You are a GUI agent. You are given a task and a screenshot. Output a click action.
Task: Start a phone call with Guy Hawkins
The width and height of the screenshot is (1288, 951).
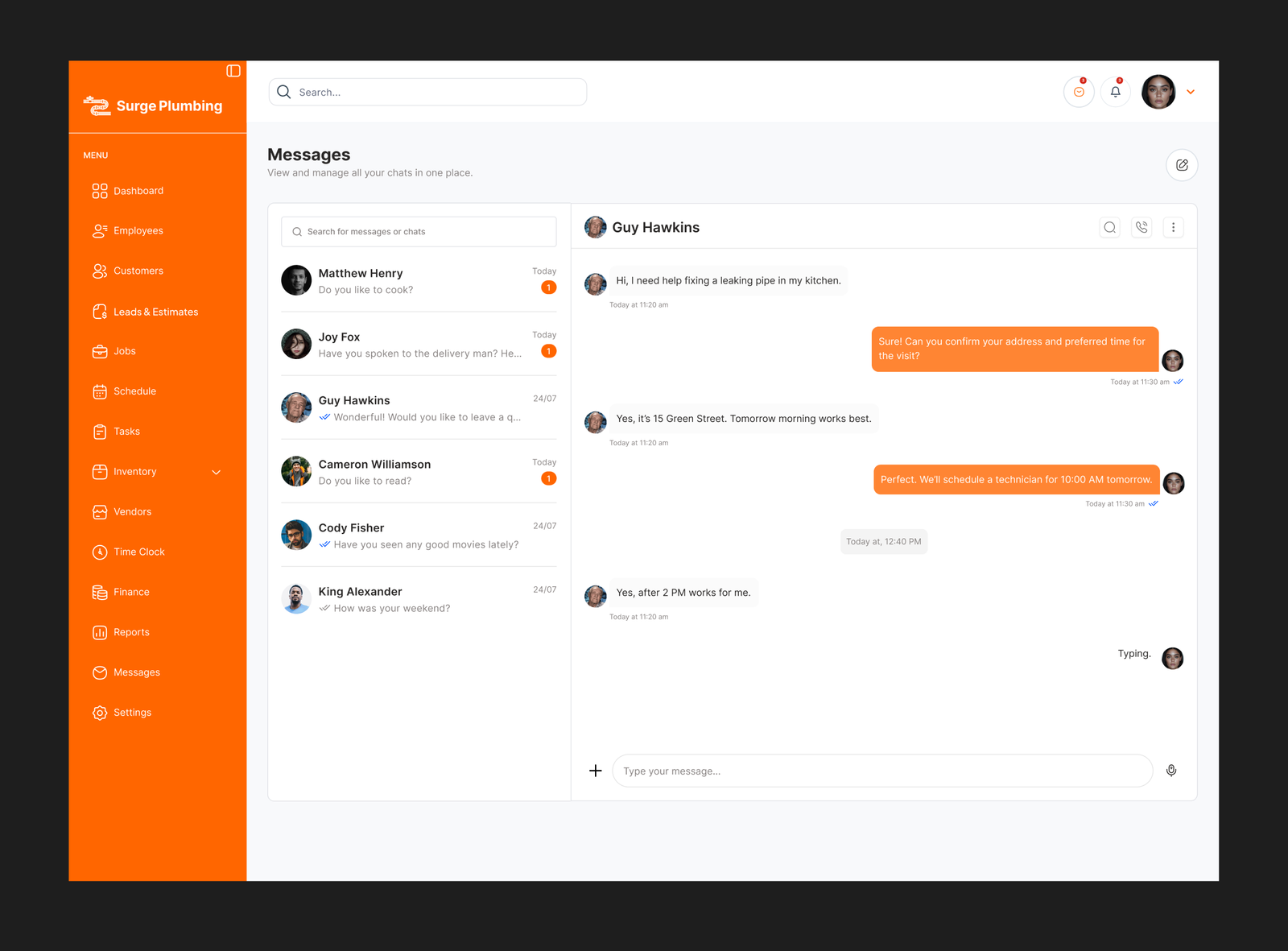(1141, 227)
